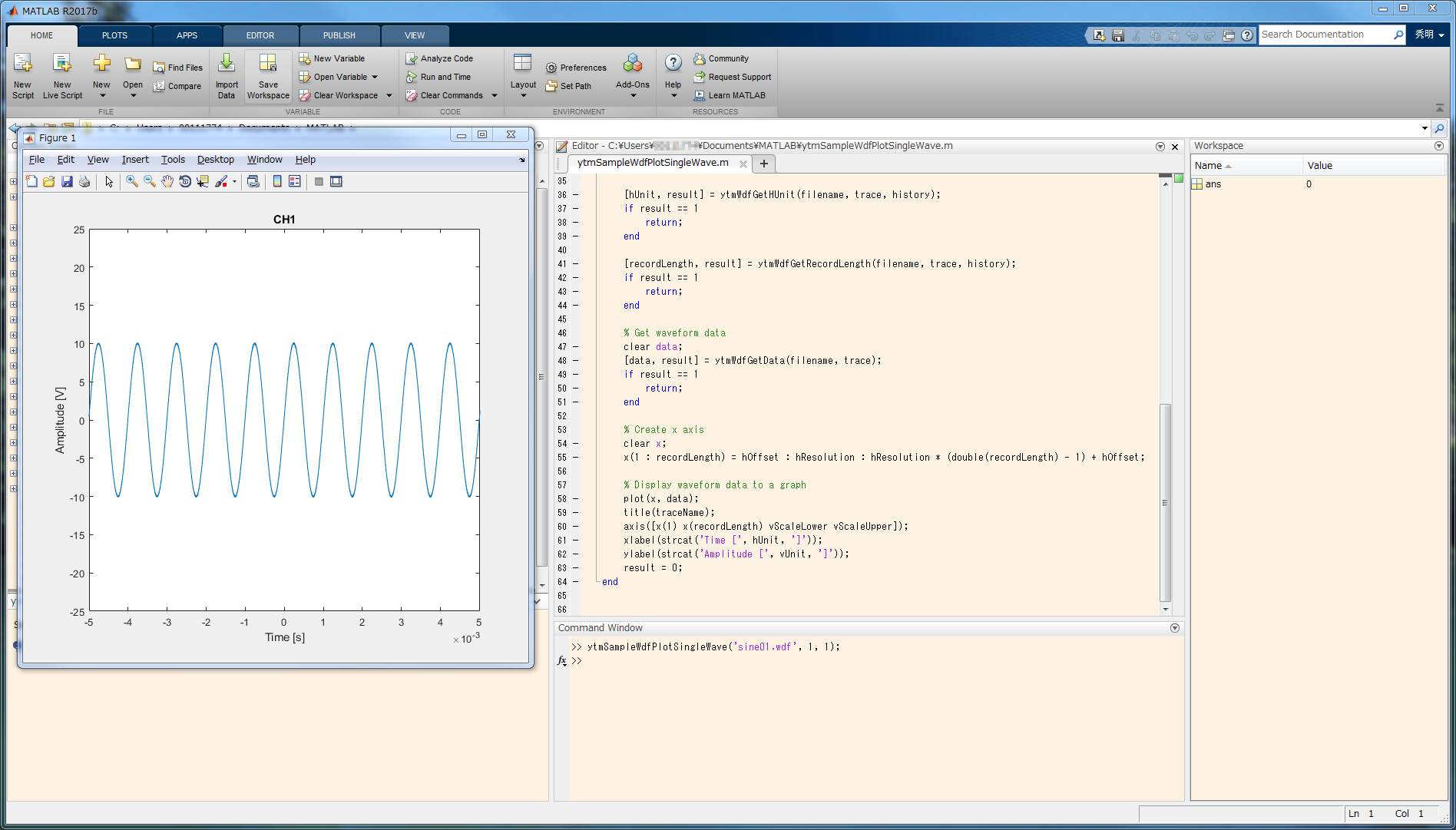Click the Print Figure icon
Image resolution: width=1456 pixels, height=830 pixels.
84,182
